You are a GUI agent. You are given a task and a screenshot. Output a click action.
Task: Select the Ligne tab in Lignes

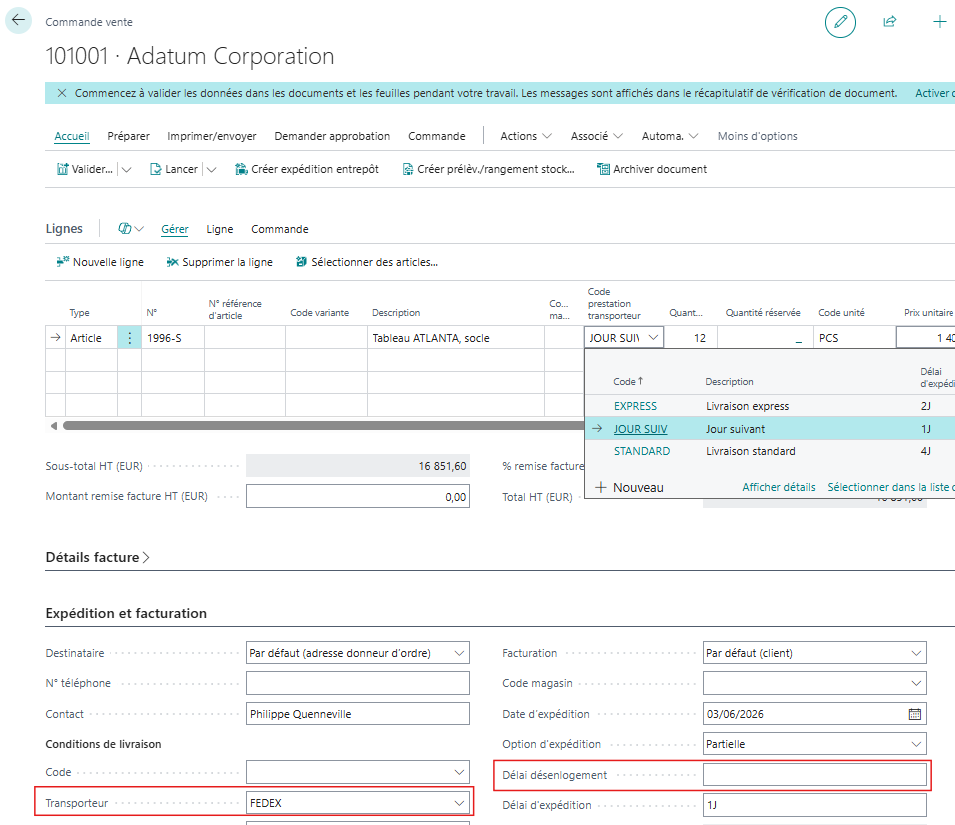(220, 230)
